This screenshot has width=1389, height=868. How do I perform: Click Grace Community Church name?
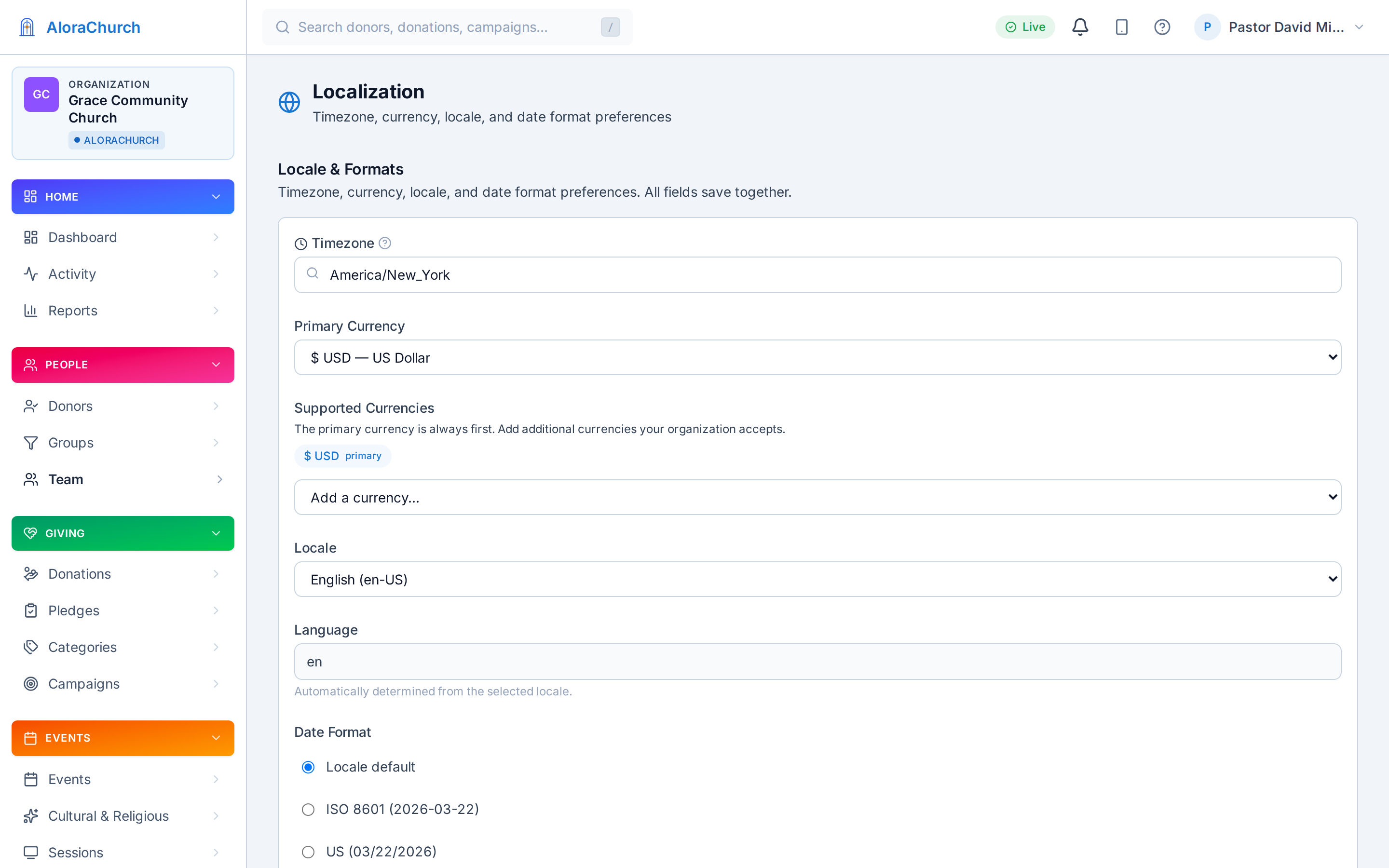pyautogui.click(x=129, y=109)
